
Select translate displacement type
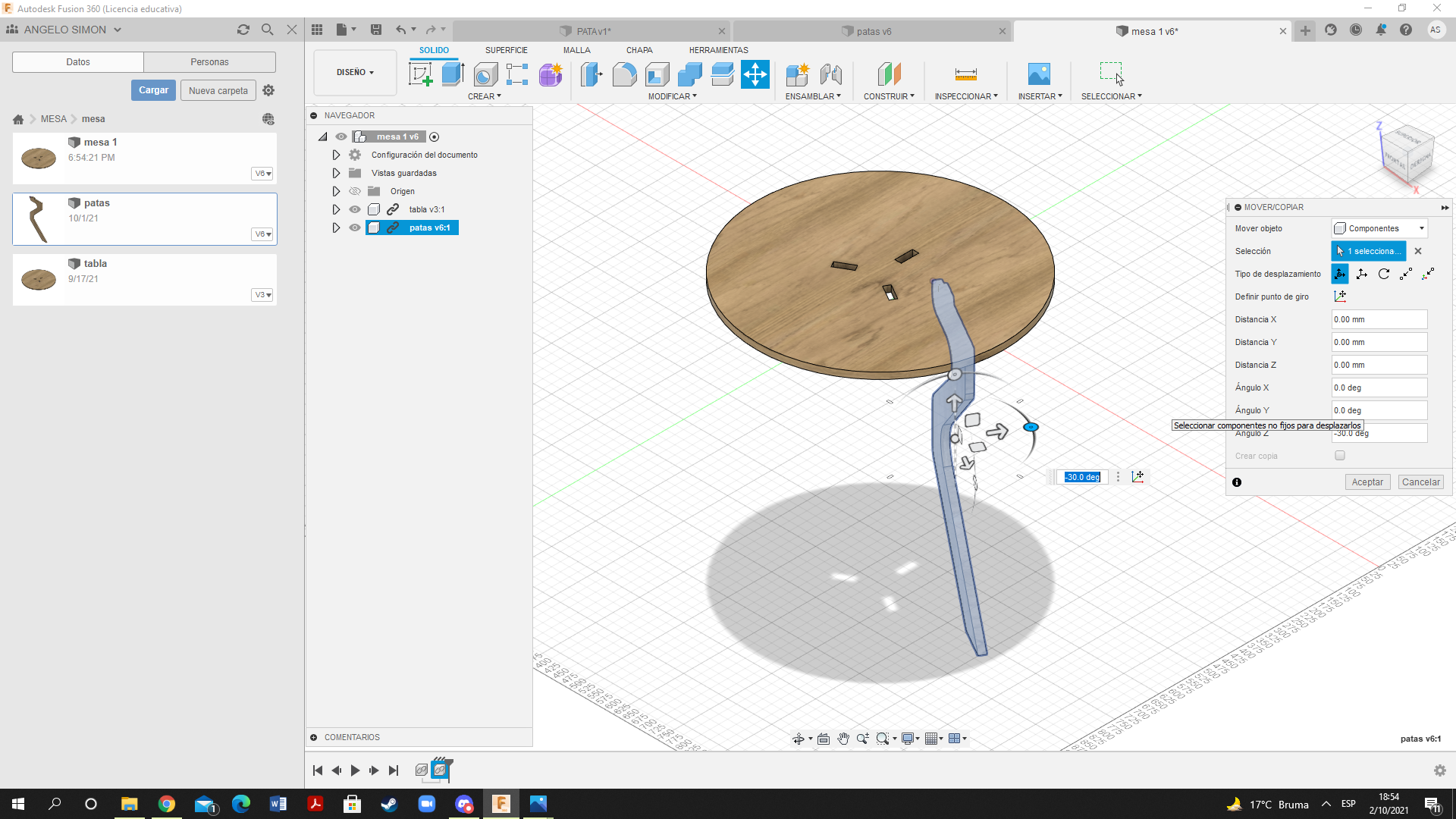tap(1362, 274)
